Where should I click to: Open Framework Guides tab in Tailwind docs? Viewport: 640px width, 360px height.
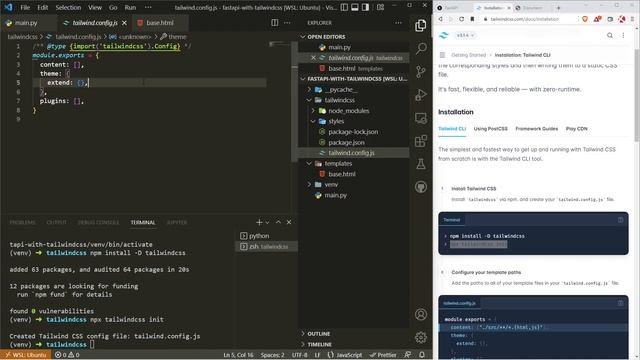click(536, 129)
